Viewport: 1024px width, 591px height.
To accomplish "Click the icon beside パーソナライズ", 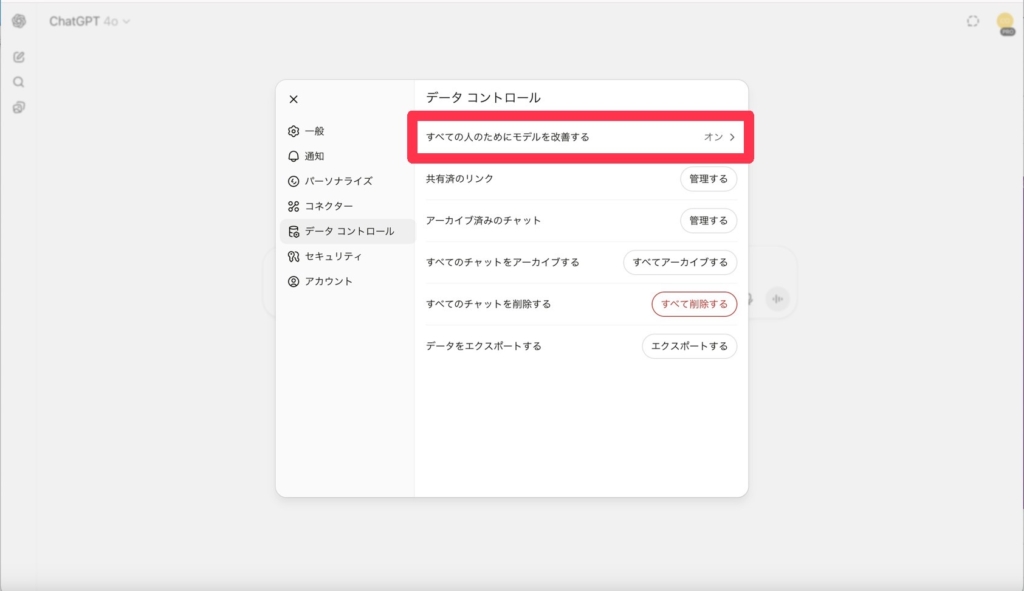I will 293,181.
